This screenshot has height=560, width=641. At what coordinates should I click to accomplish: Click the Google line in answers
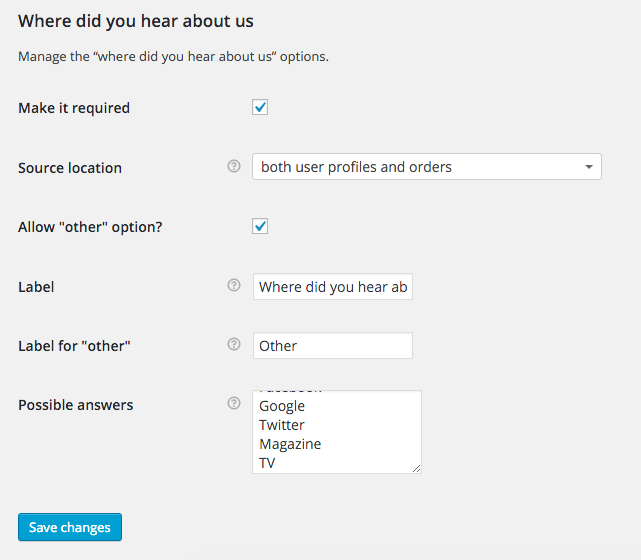click(x=282, y=406)
